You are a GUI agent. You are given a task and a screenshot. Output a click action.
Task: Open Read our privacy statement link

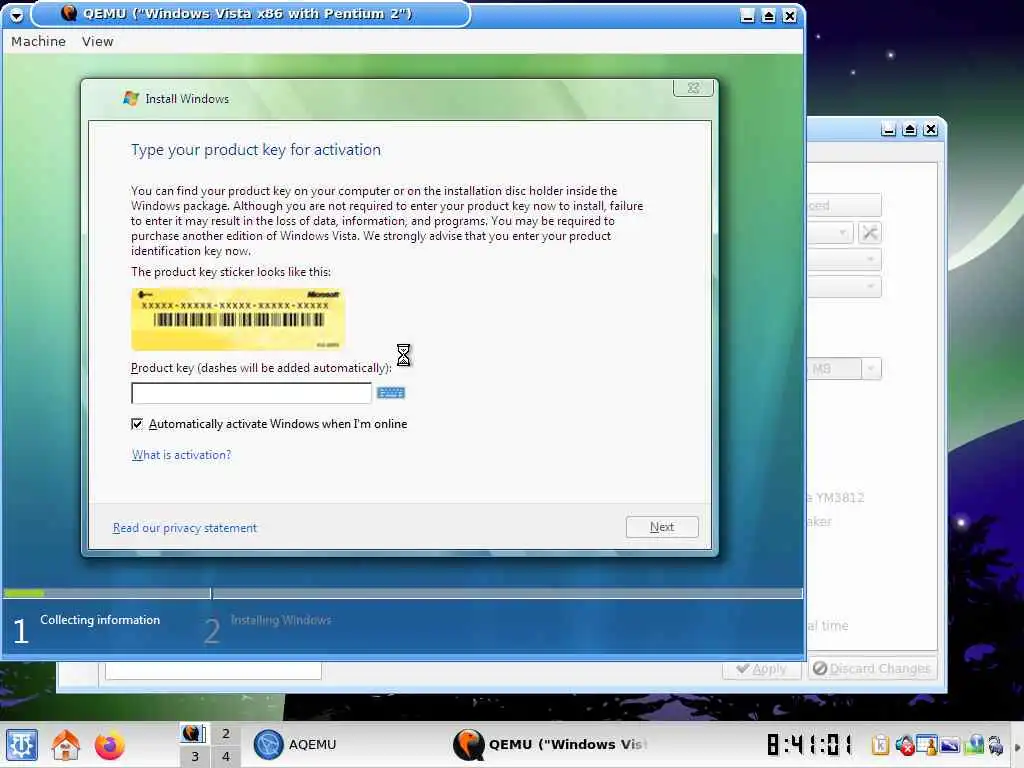[x=185, y=528]
